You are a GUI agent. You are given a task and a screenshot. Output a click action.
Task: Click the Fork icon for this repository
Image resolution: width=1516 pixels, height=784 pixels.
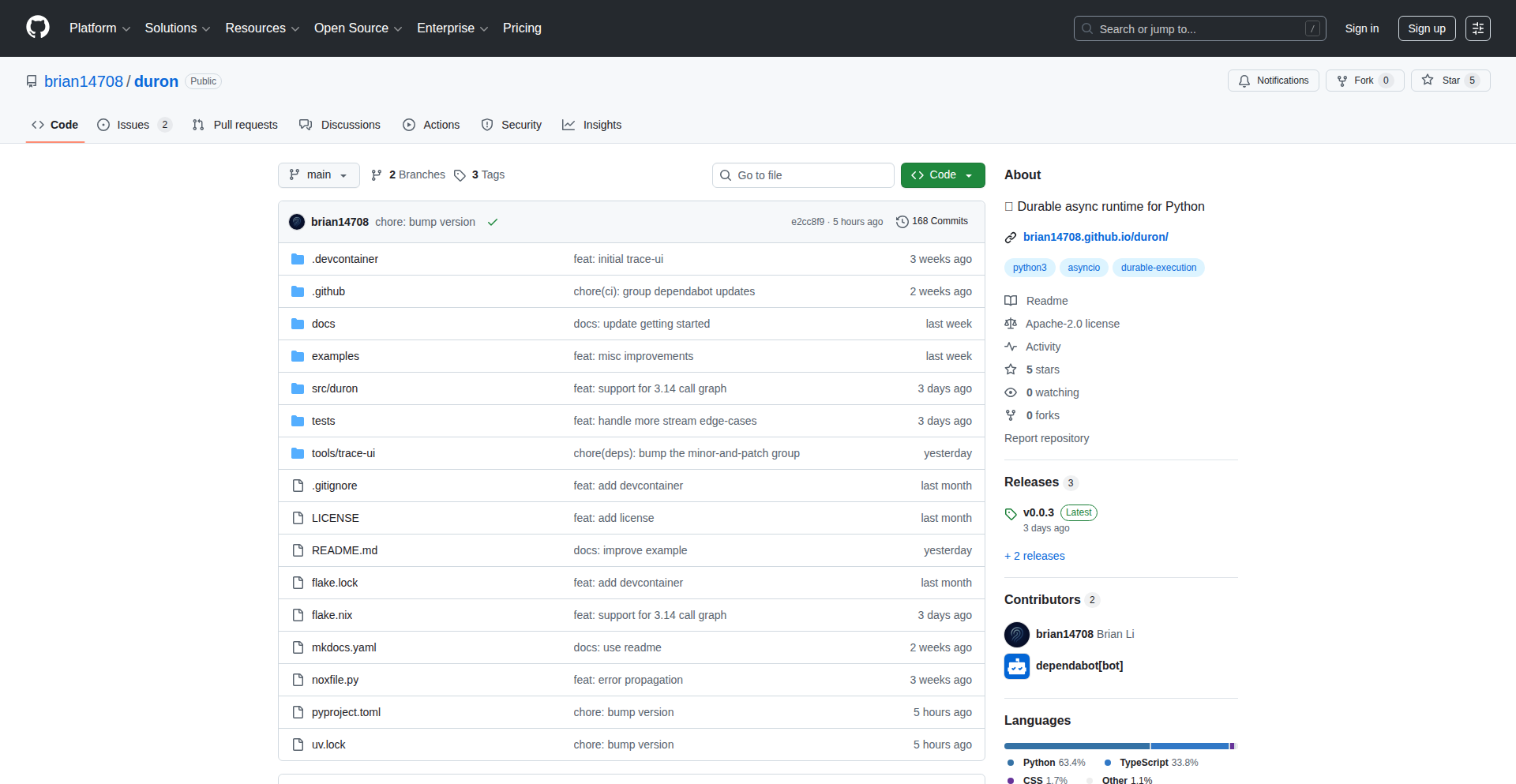coord(1342,80)
